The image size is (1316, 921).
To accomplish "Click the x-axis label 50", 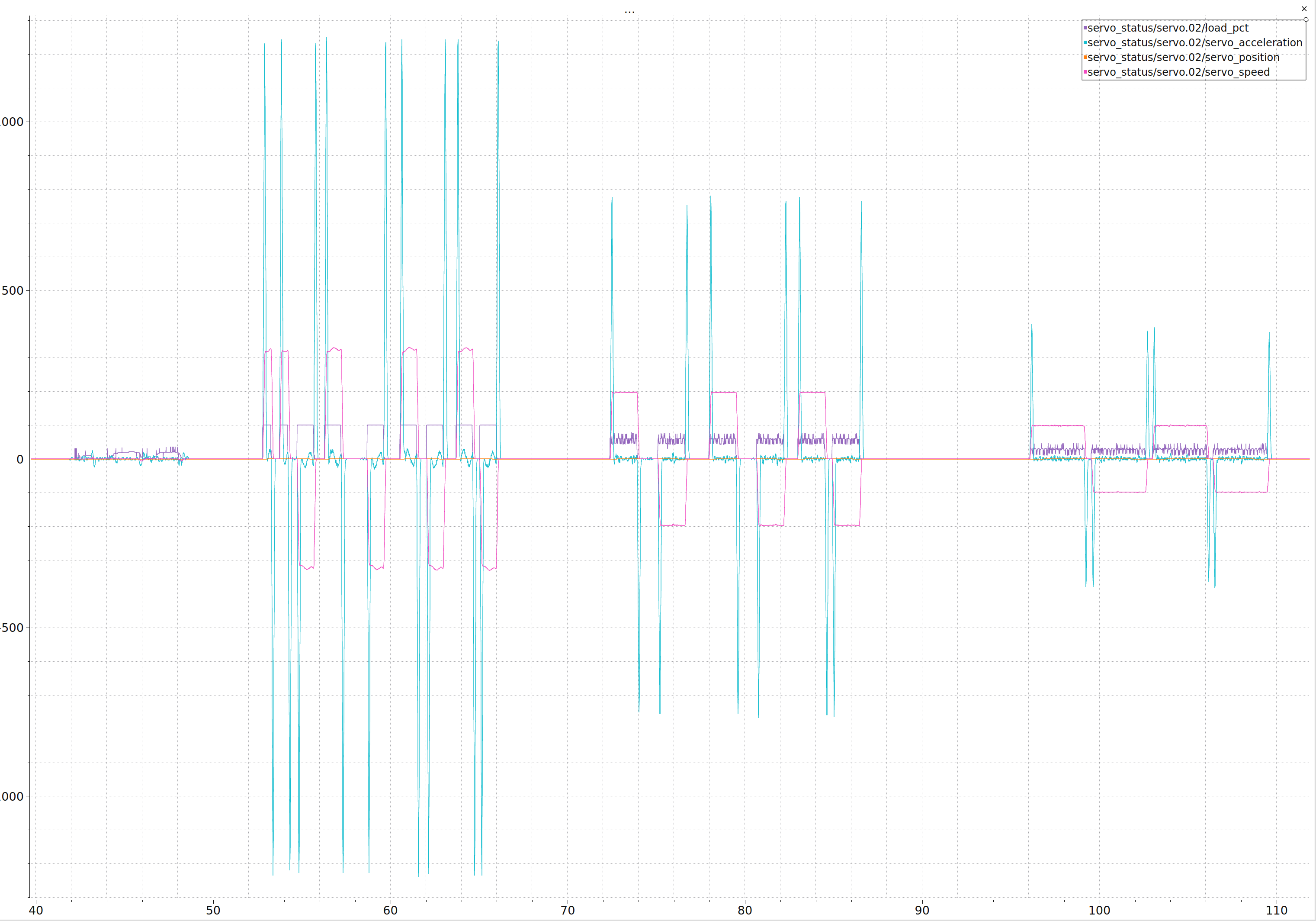I will pyautogui.click(x=213, y=911).
